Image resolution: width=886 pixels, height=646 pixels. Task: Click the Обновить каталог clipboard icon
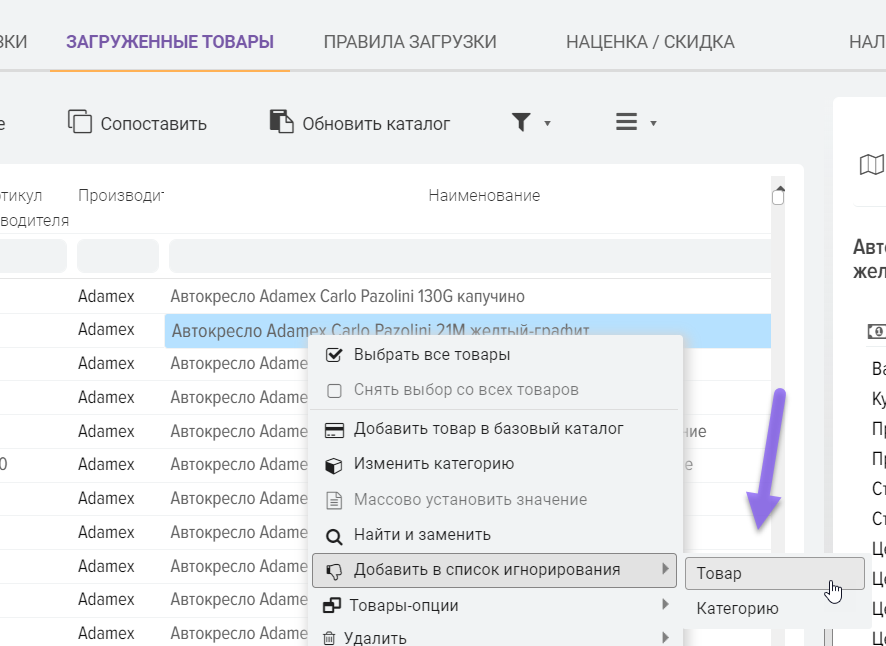point(281,122)
